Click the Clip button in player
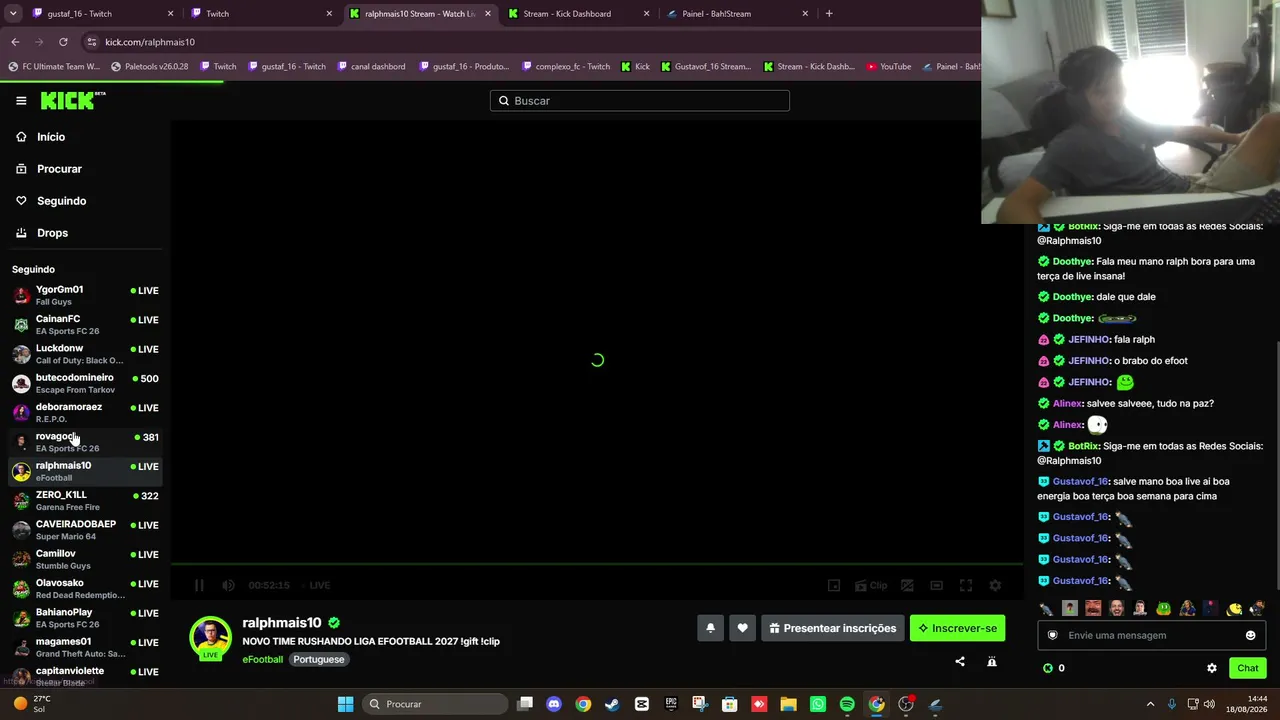 pos(872,585)
